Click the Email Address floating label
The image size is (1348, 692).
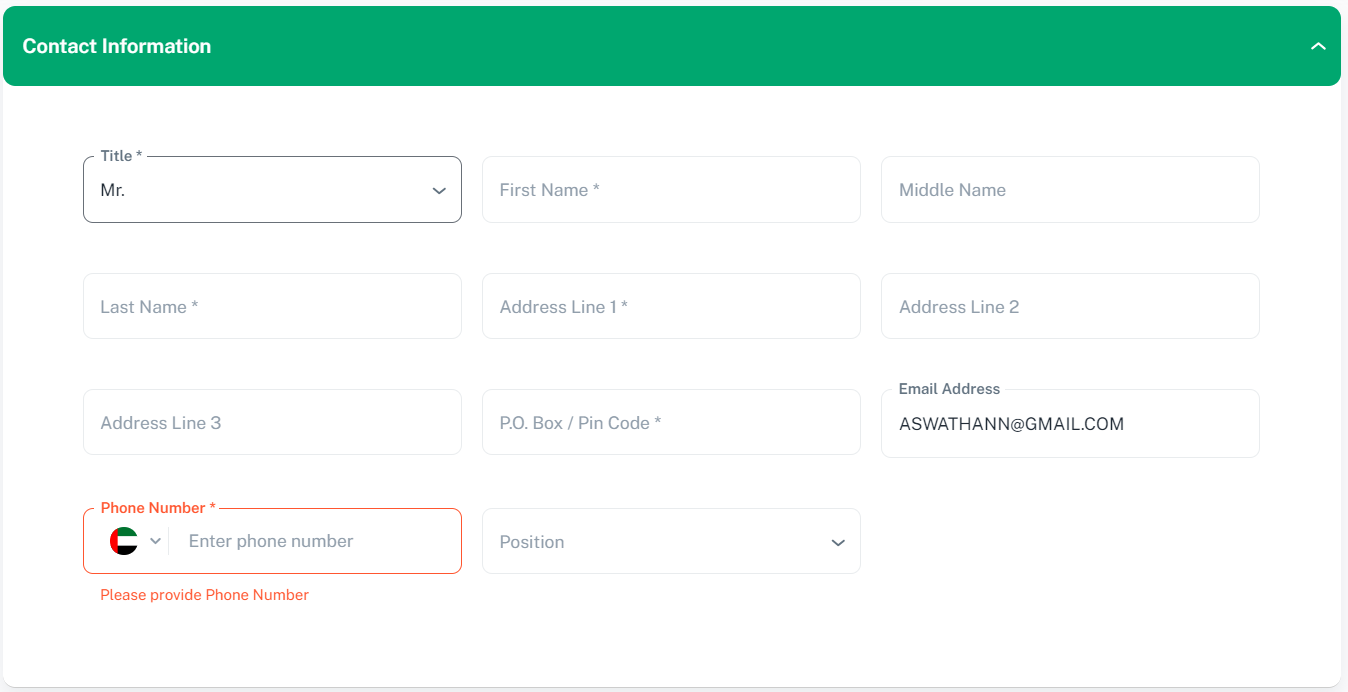(x=949, y=389)
